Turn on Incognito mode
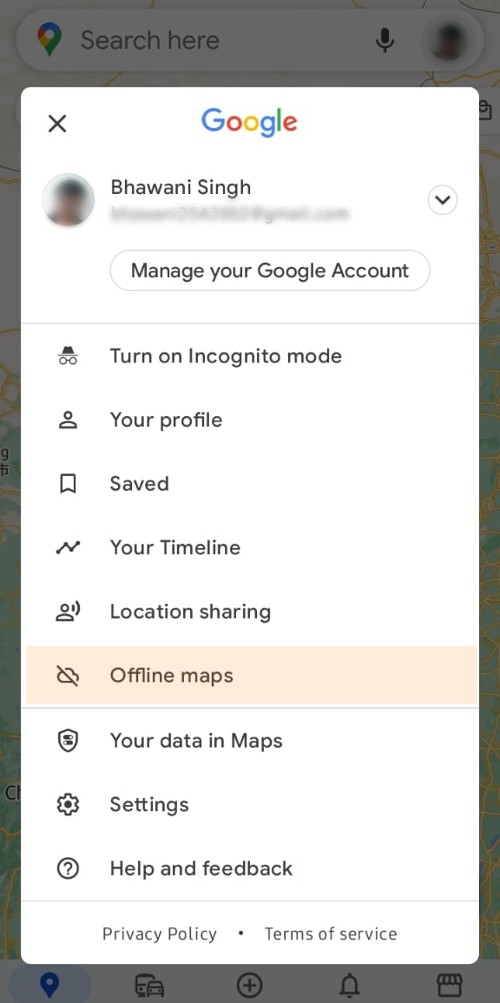 coord(249,356)
